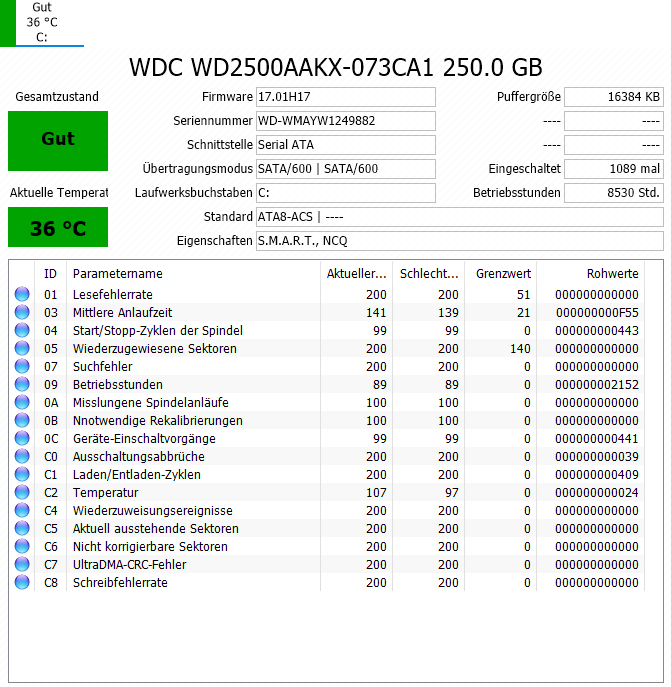Click status icon for Geräte-Einschaltvorgänge row
The width and height of the screenshot is (671, 687).
coord(22,438)
